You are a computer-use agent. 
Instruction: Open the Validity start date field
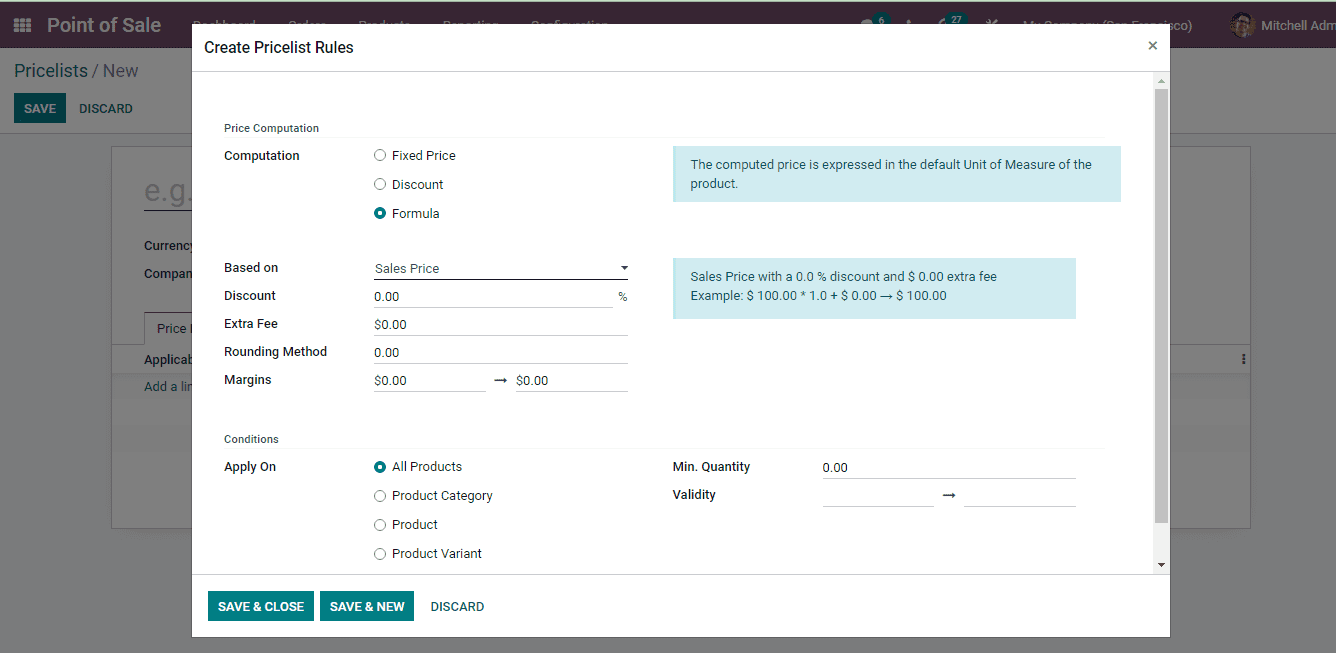(x=877, y=496)
